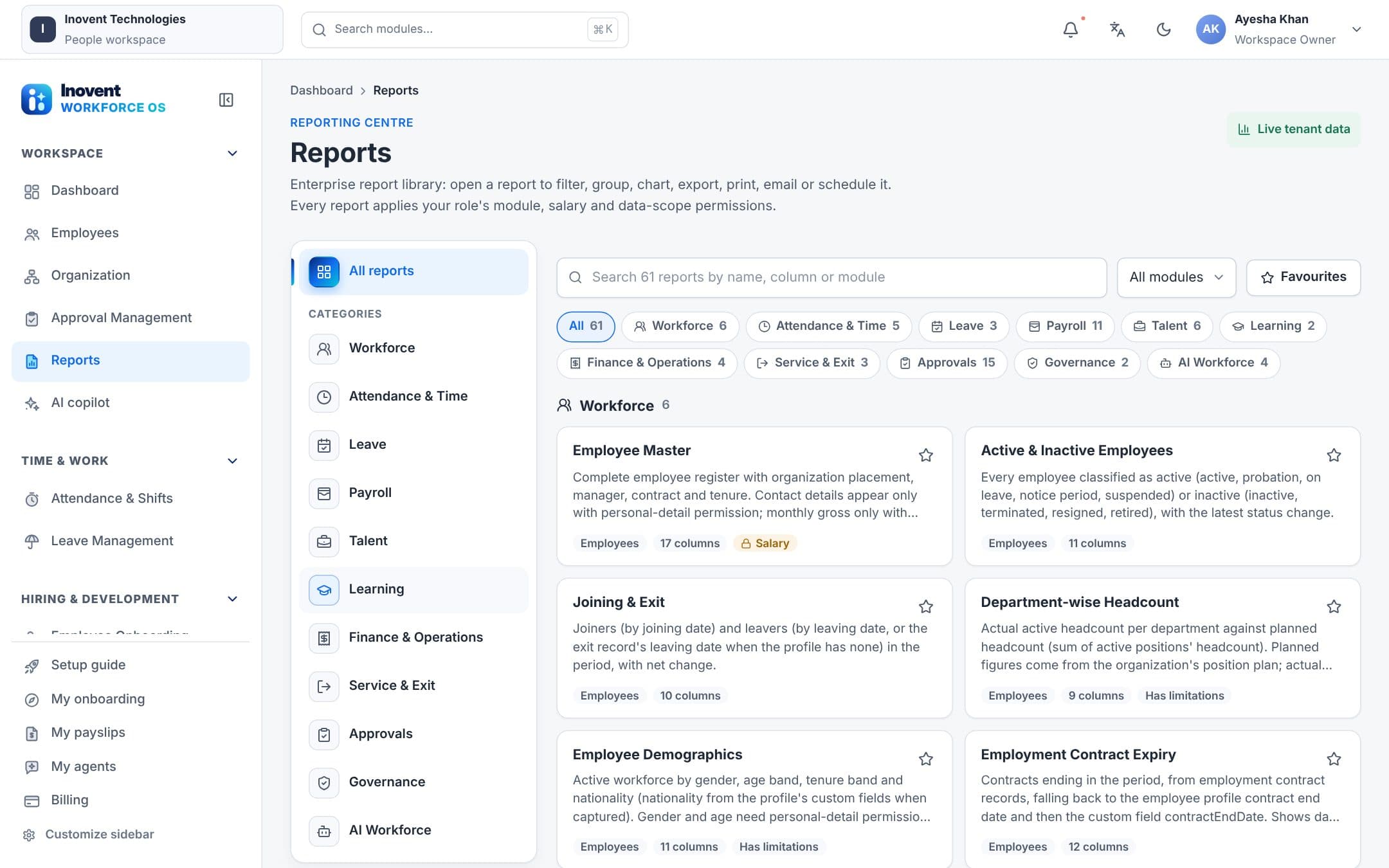Click the Live tenant data badge
The width and height of the screenshot is (1389, 868).
[1294, 130]
